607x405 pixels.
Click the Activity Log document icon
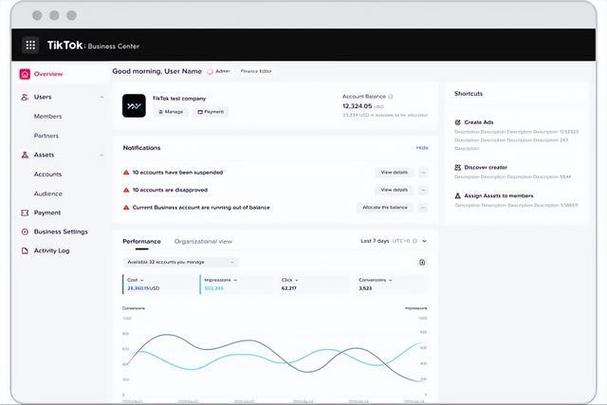point(25,251)
